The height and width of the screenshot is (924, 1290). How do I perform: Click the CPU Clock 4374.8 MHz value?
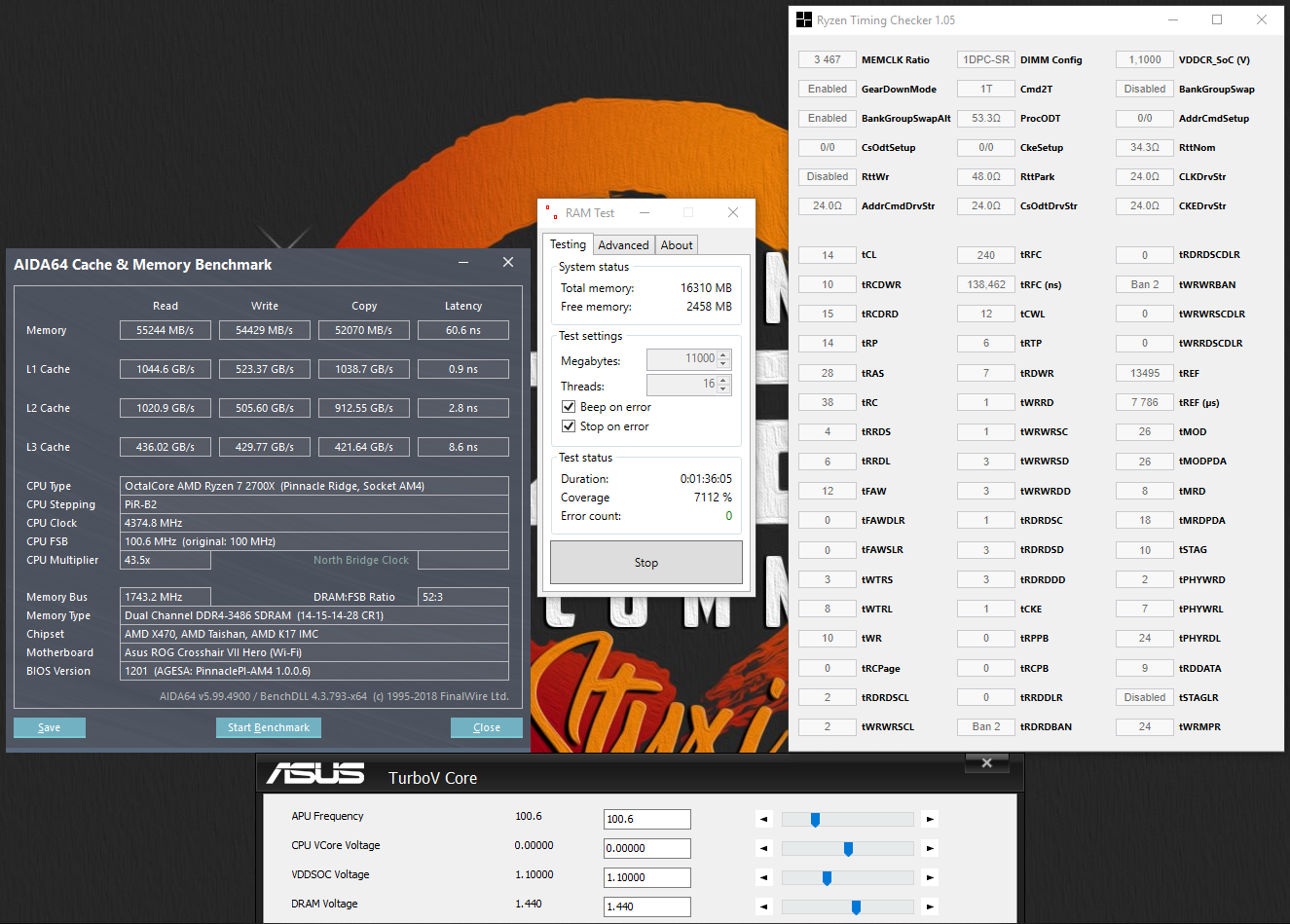[x=314, y=523]
